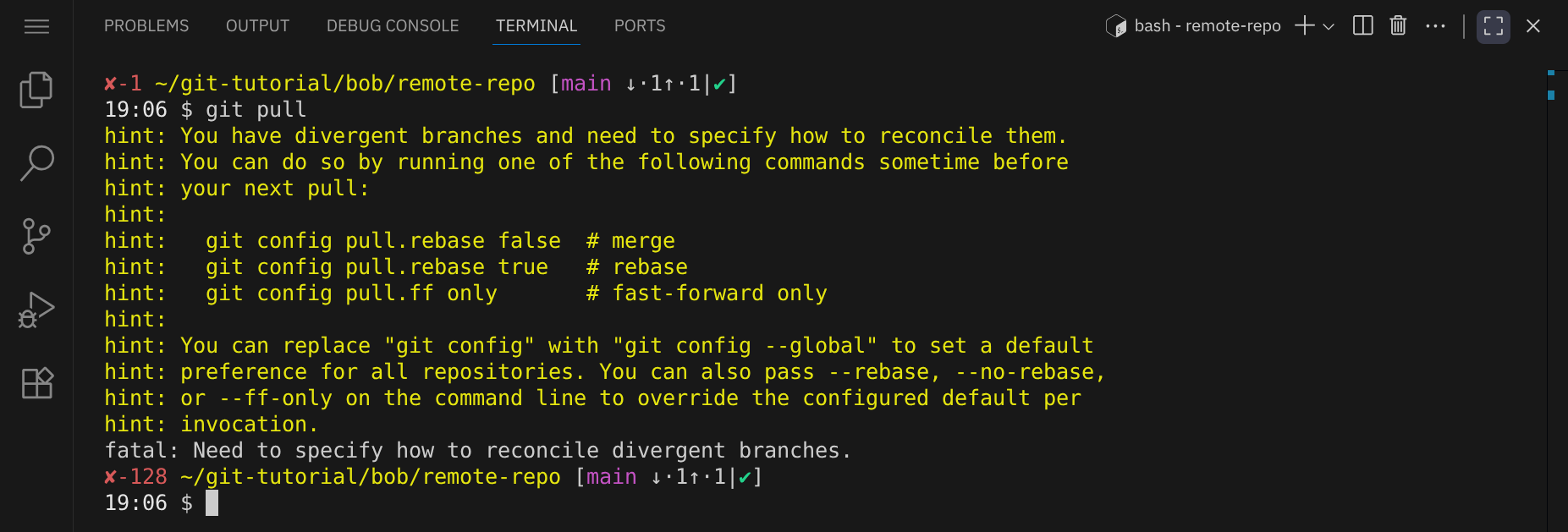Viewport: 1568px width, 532px height.
Task: Kill terminal with the trash icon
Action: click(1398, 25)
